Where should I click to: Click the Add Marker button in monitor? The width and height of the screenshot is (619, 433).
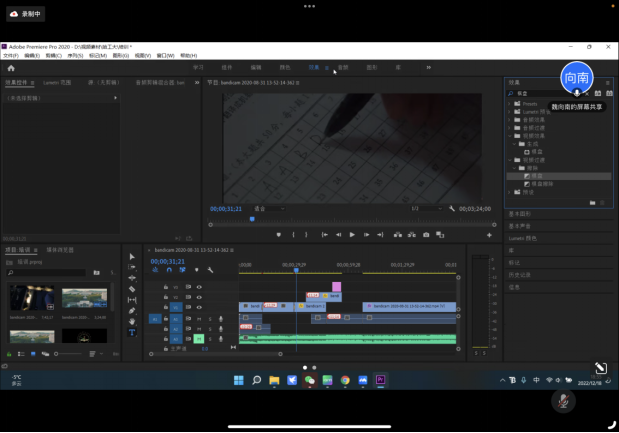(x=279, y=235)
